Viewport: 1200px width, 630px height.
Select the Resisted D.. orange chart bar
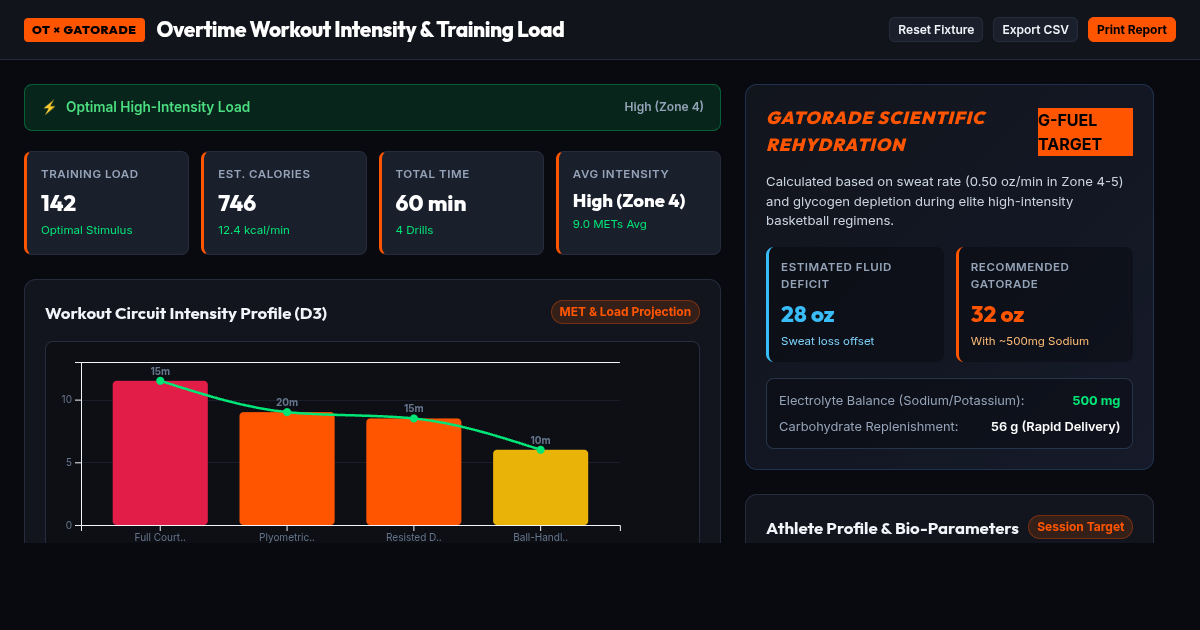click(x=414, y=472)
